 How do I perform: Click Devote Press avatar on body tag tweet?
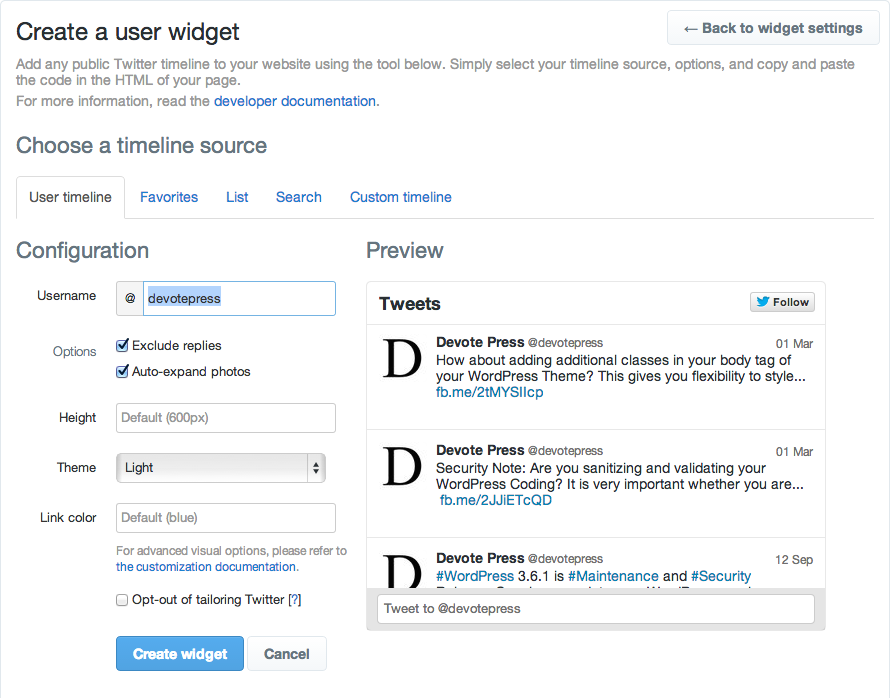[x=402, y=358]
